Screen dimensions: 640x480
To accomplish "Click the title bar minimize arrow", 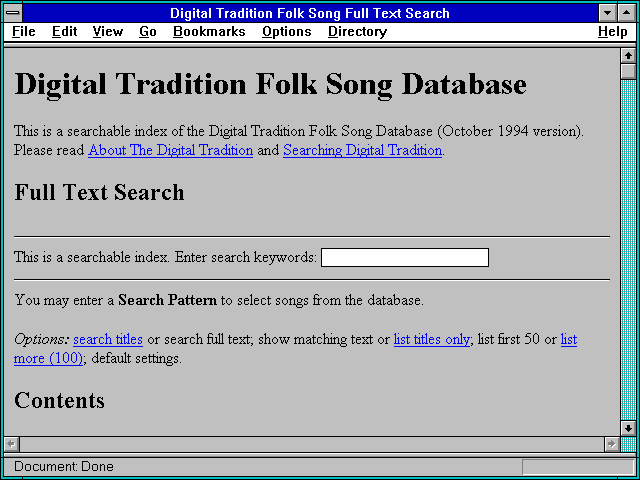I will point(608,13).
